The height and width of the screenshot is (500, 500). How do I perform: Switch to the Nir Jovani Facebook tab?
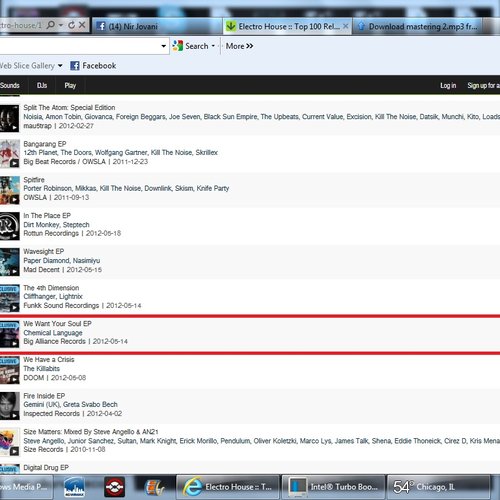157,26
